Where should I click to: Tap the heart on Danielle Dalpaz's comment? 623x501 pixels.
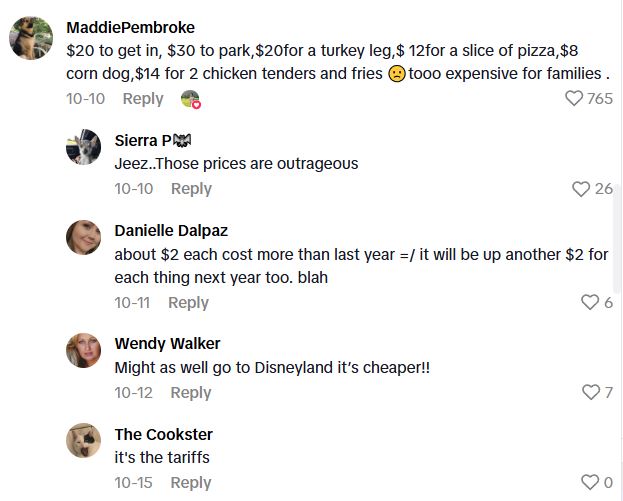pos(590,303)
